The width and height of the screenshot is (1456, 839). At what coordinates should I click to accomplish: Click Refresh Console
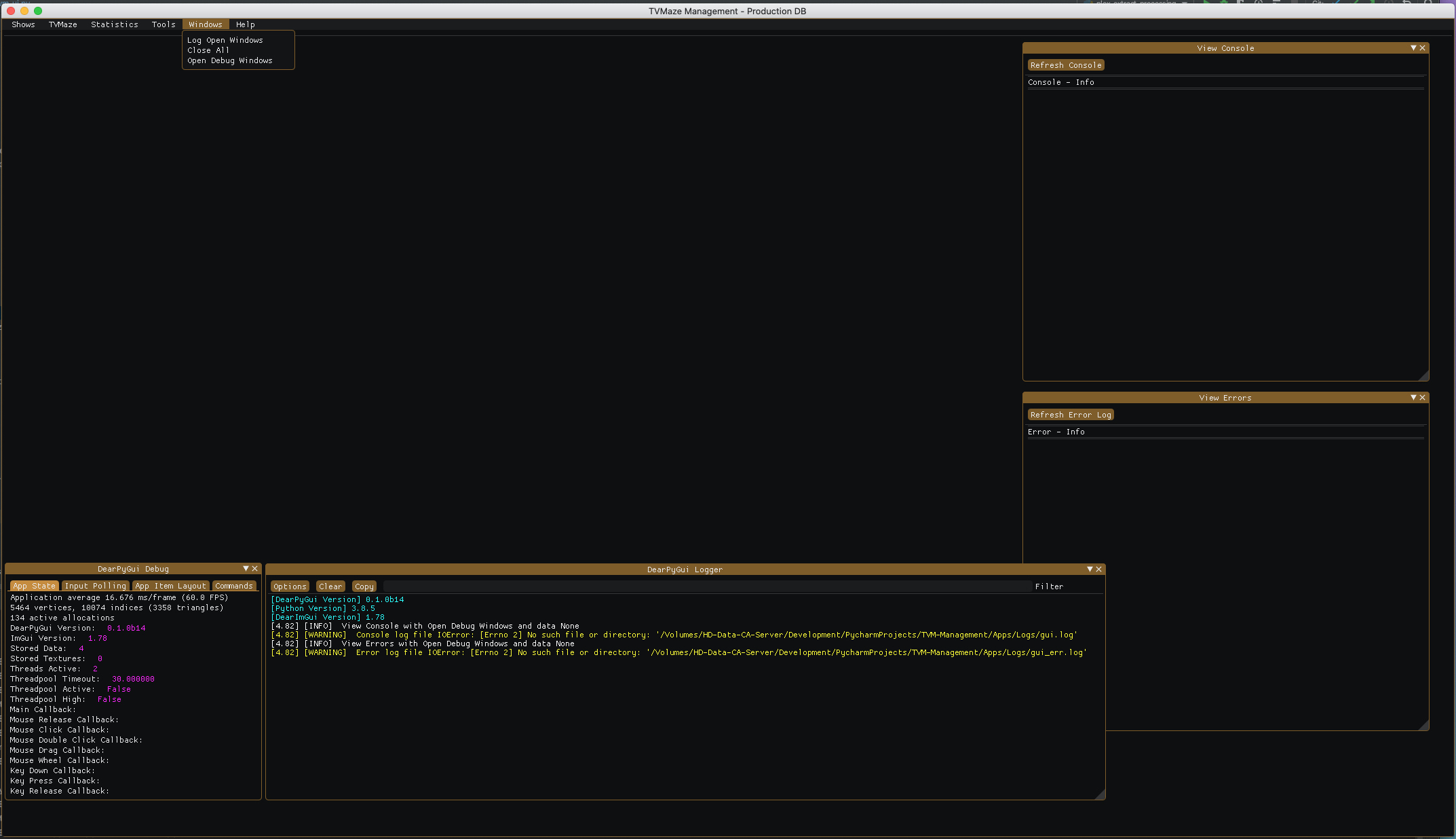click(x=1065, y=64)
